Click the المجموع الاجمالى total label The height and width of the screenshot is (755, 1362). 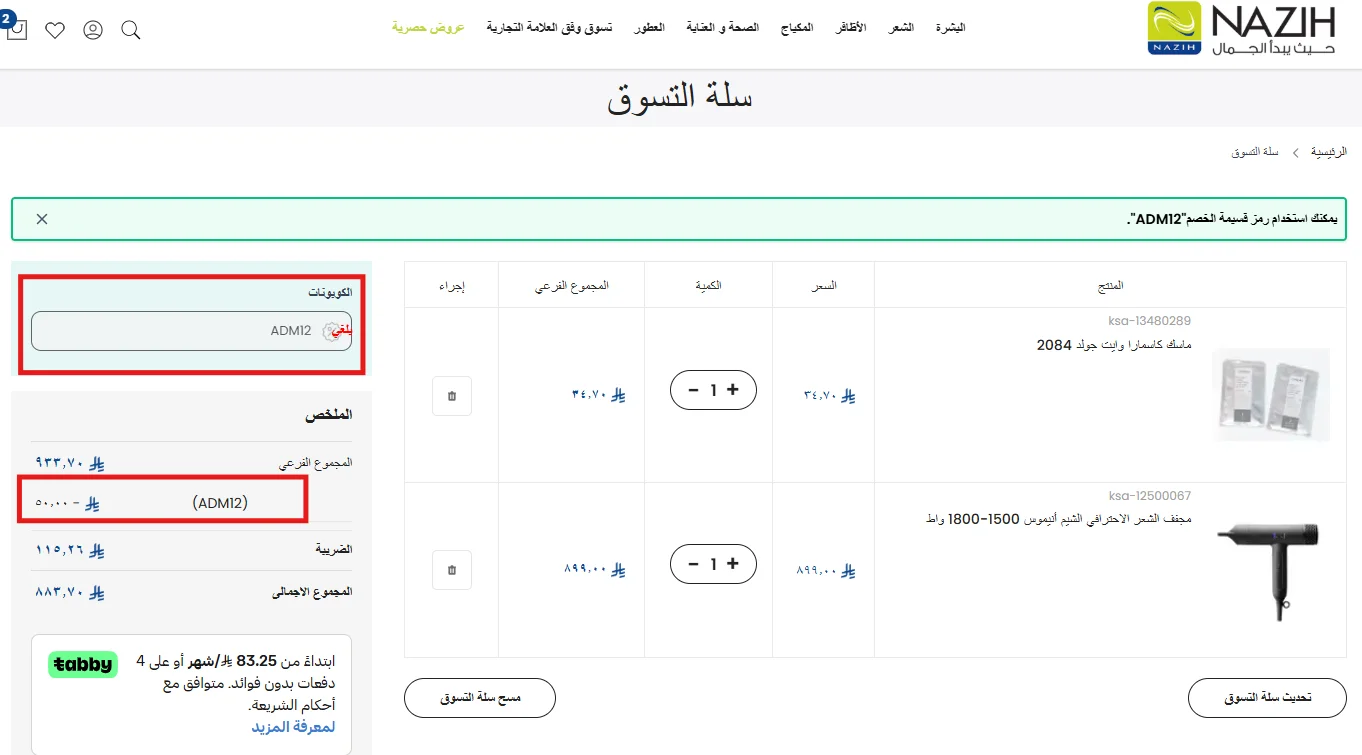pos(312,592)
